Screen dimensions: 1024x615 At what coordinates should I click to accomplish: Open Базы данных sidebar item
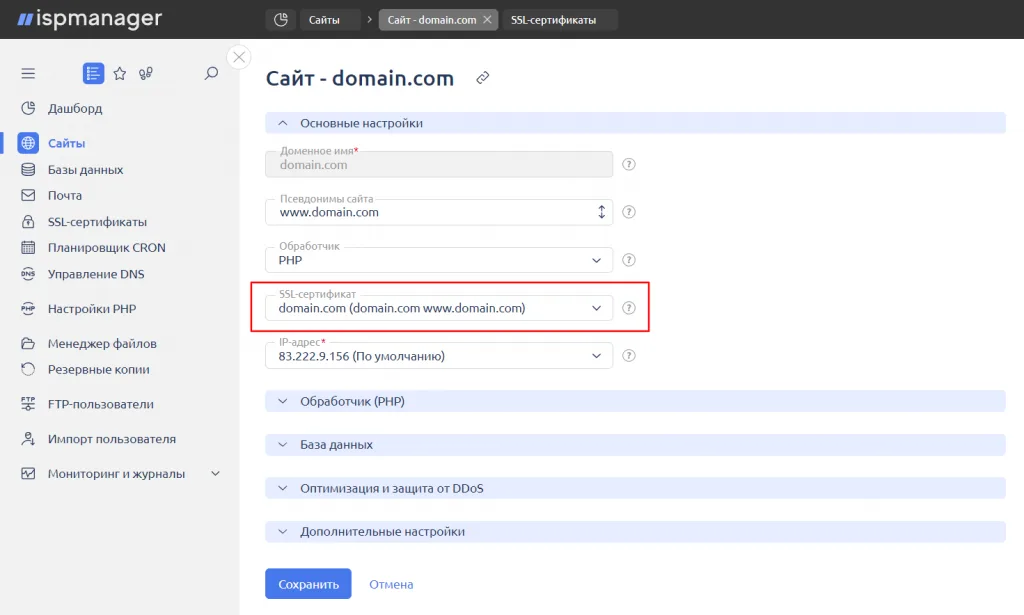pyautogui.click(x=86, y=170)
